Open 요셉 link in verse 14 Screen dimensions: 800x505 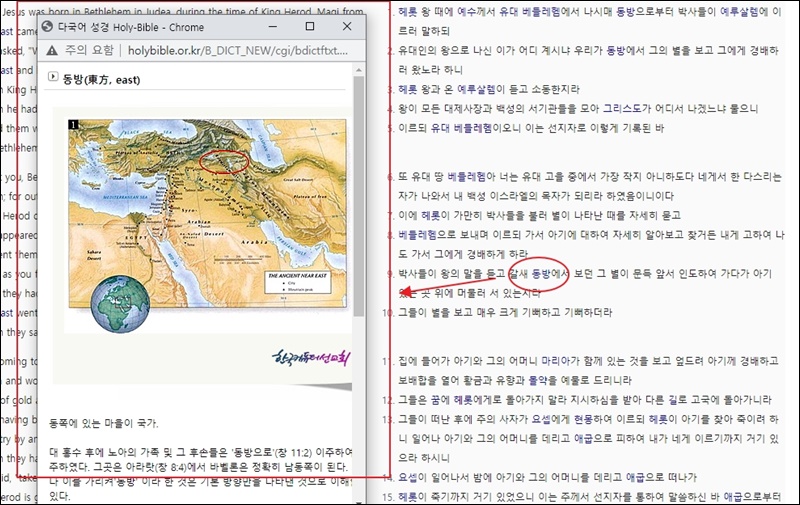pyautogui.click(x=408, y=477)
